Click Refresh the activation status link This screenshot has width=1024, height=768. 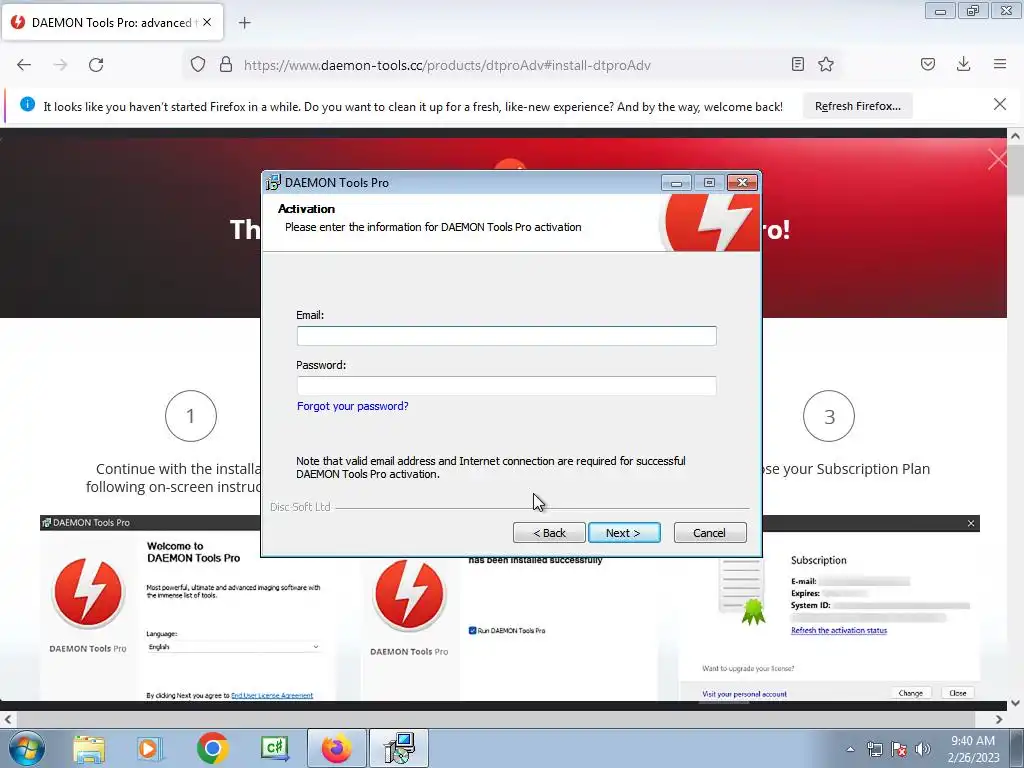tap(839, 630)
